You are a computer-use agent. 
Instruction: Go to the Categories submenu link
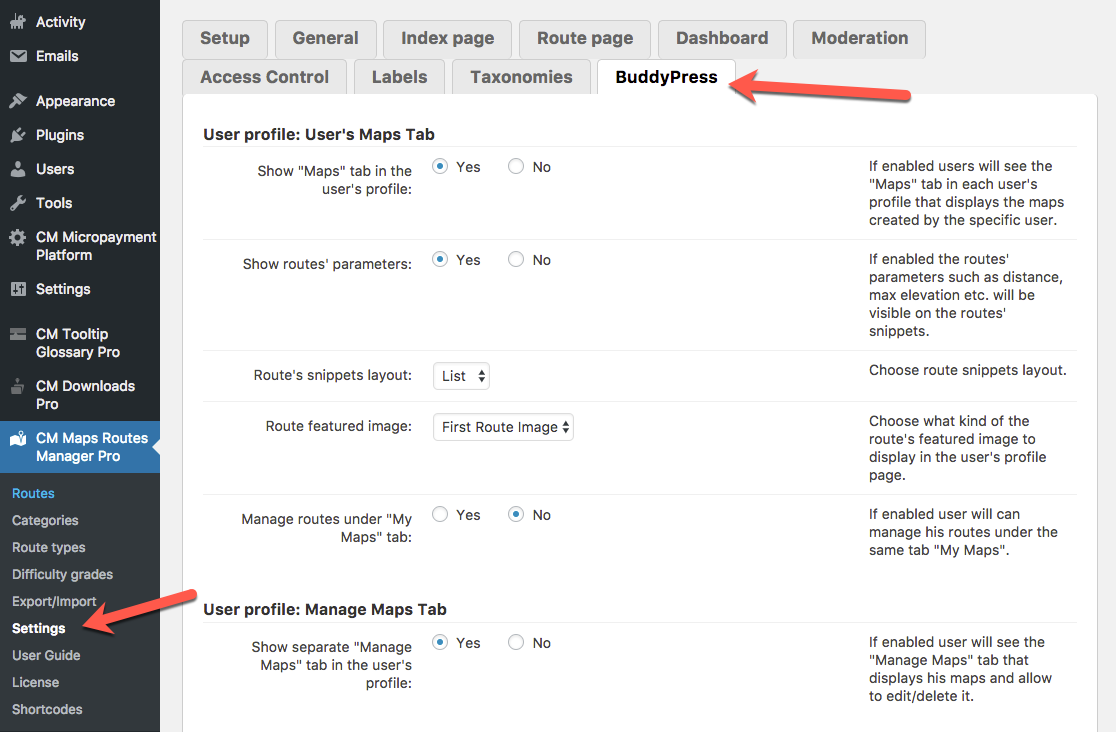[45, 521]
